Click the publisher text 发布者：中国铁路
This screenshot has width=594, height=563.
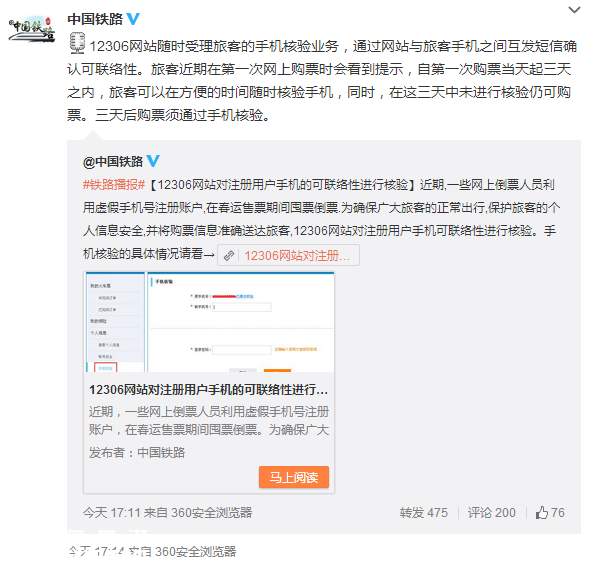point(137,452)
